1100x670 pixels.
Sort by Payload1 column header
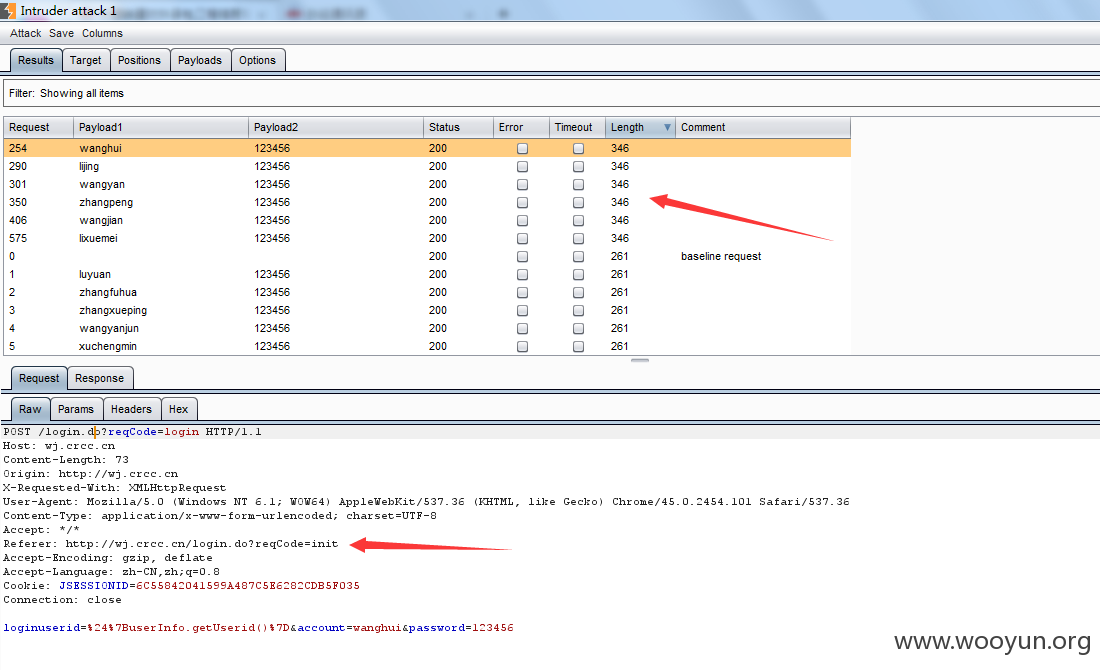[x=161, y=127]
